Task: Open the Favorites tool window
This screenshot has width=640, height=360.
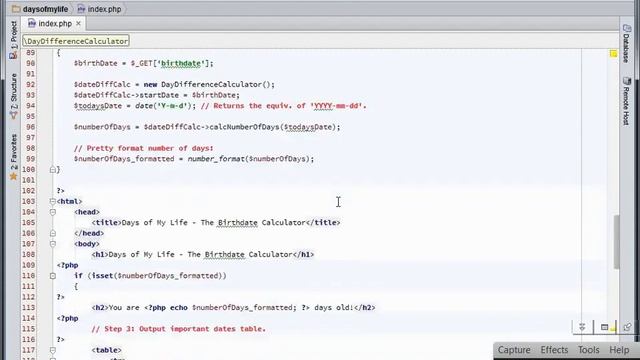Action: point(13,157)
